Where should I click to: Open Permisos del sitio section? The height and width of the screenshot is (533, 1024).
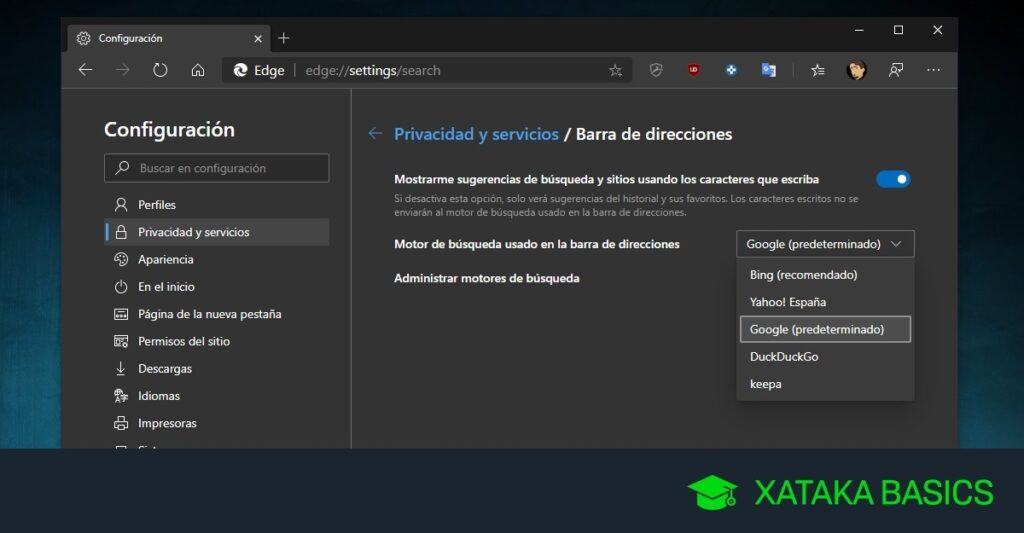(184, 341)
